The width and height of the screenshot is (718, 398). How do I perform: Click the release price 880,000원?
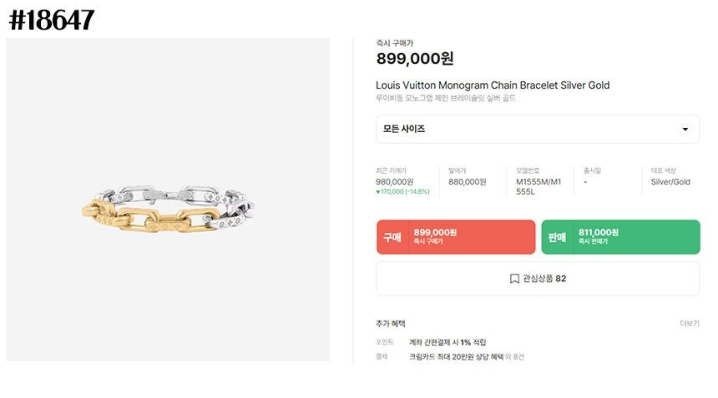[x=467, y=182]
